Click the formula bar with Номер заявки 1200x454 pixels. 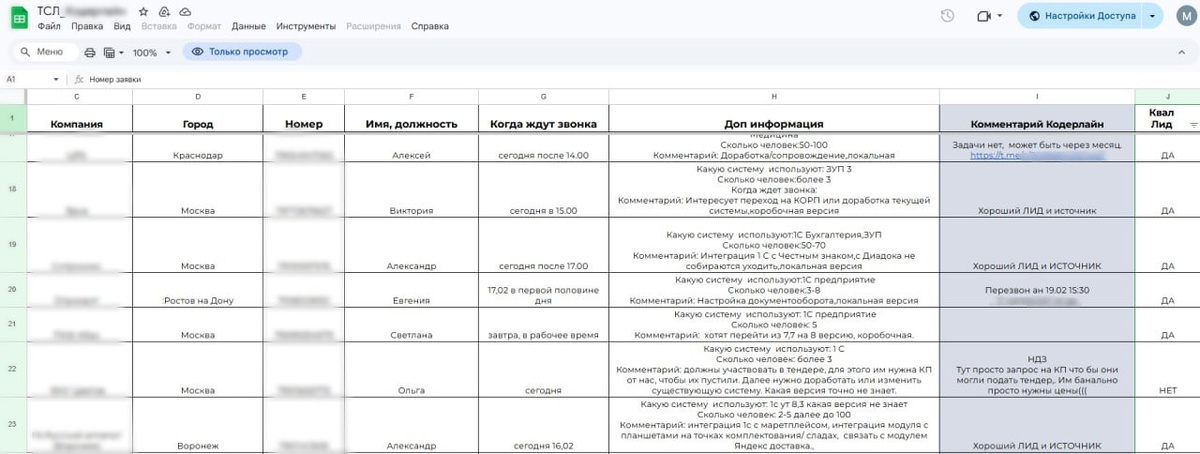640,78
